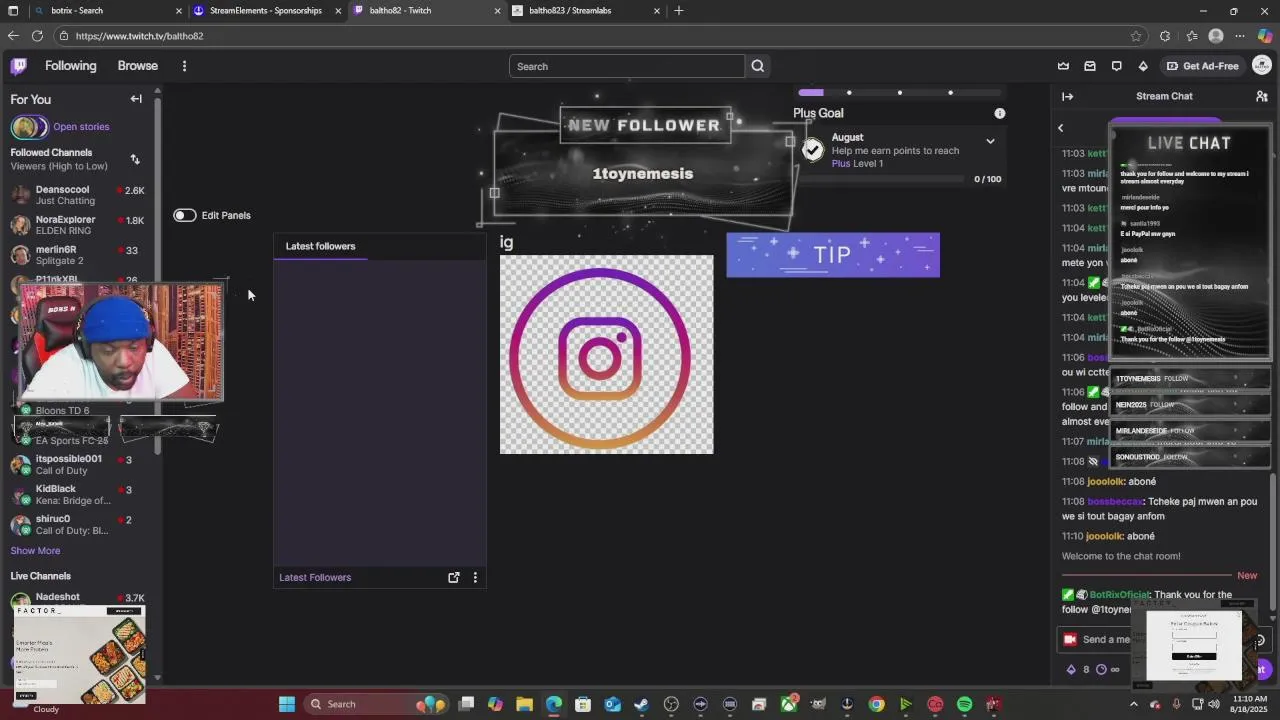1280x720 pixels.
Task: Open the Deanscool channel
Action: click(80, 195)
